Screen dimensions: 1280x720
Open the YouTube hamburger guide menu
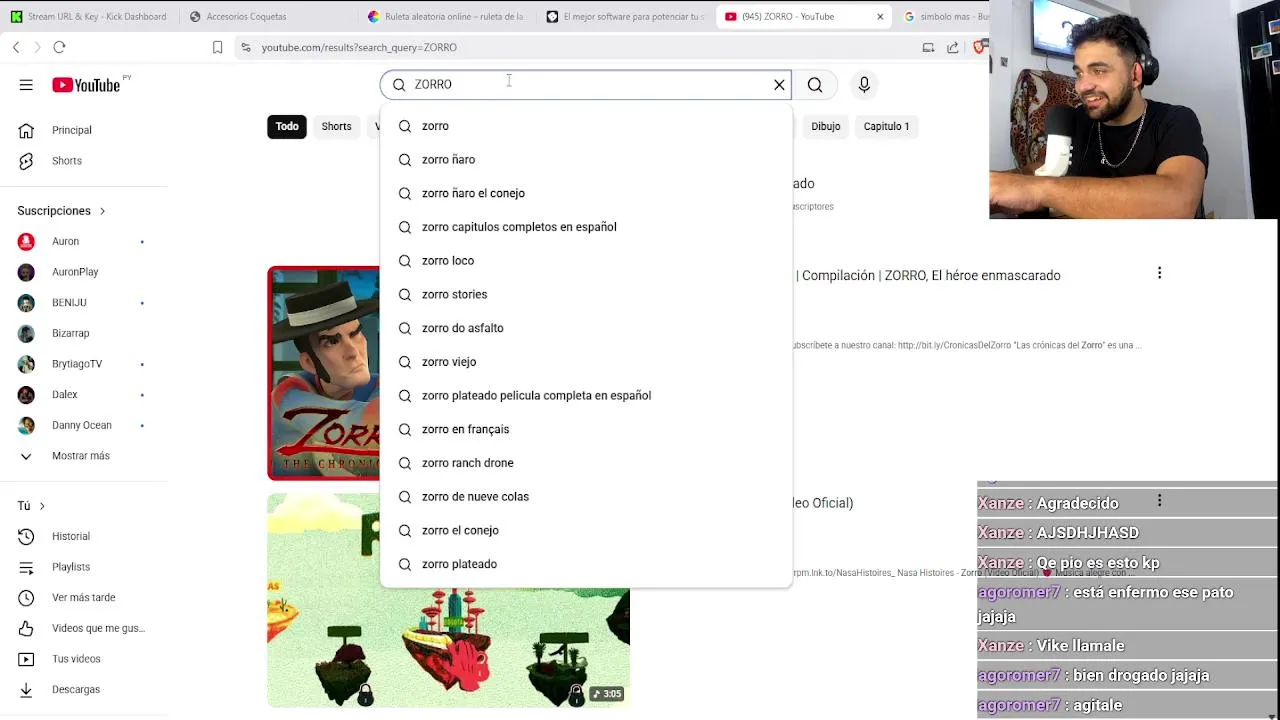[x=26, y=85]
